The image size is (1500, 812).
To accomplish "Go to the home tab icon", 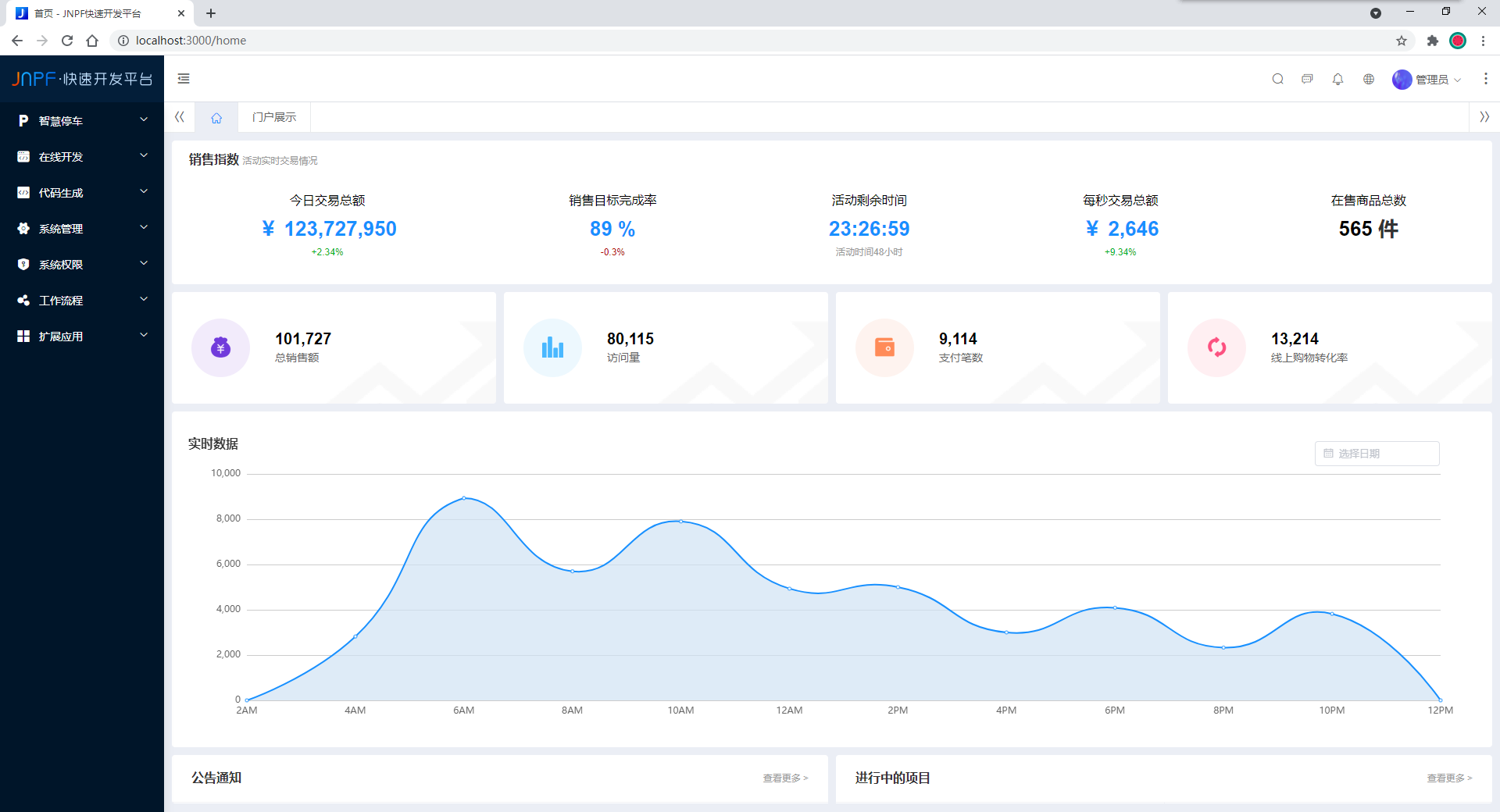I will pos(216,117).
